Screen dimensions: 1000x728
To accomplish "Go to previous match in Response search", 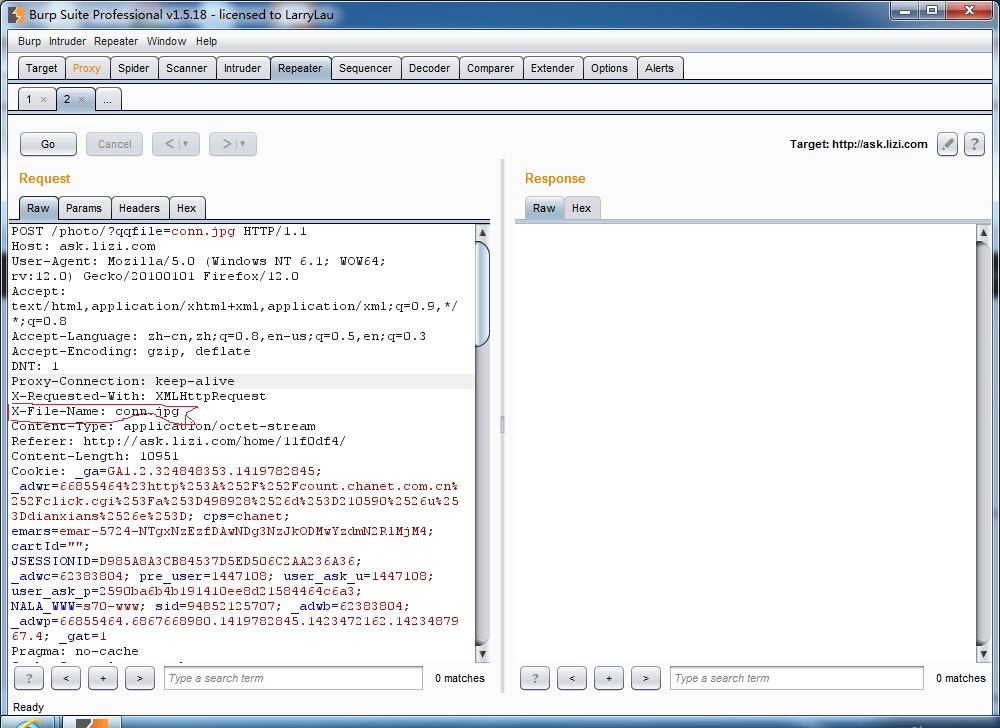I will click(572, 678).
